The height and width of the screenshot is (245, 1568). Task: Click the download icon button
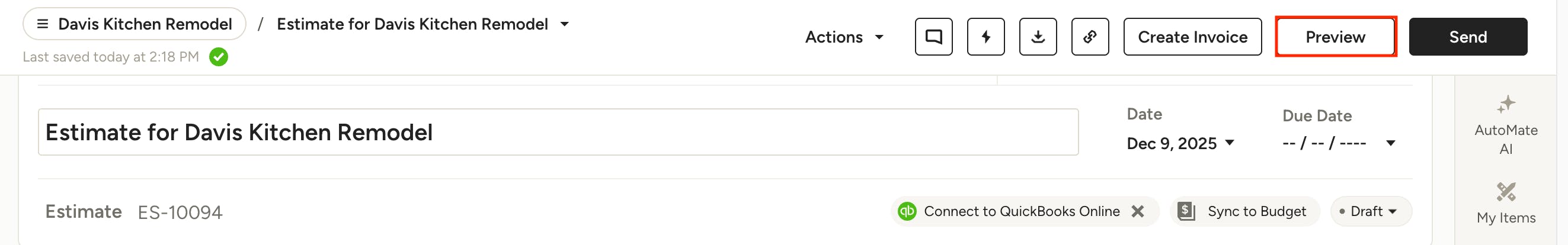1038,37
